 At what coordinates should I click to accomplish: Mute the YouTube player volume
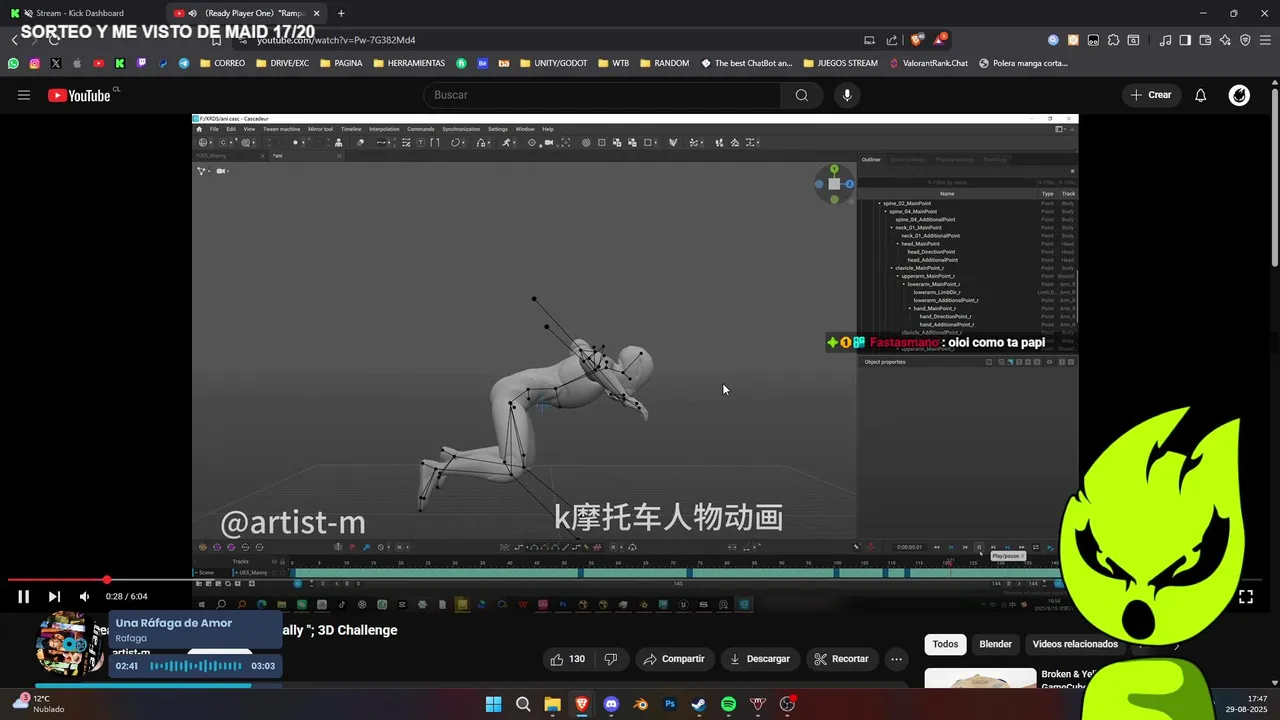85,597
